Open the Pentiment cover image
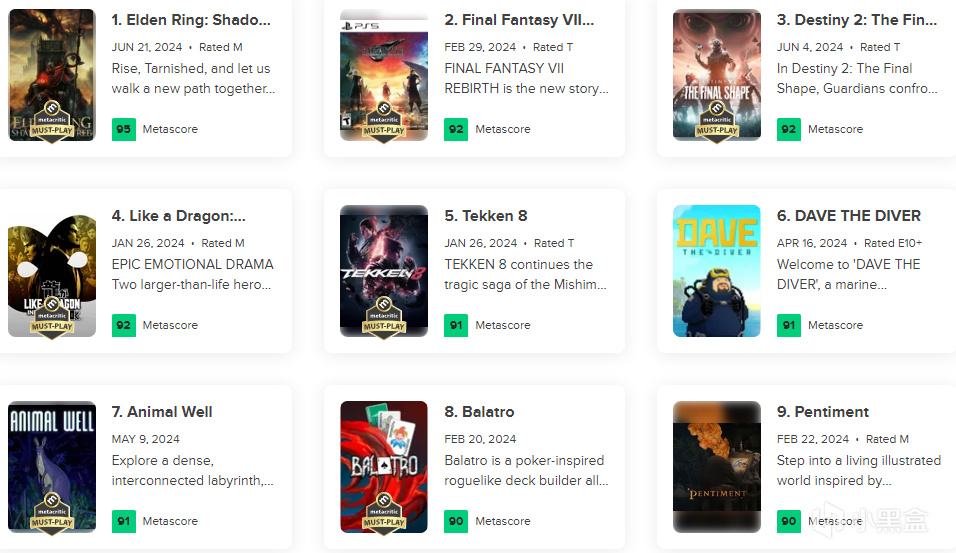Screen dimensions: 956x553 click(717, 467)
